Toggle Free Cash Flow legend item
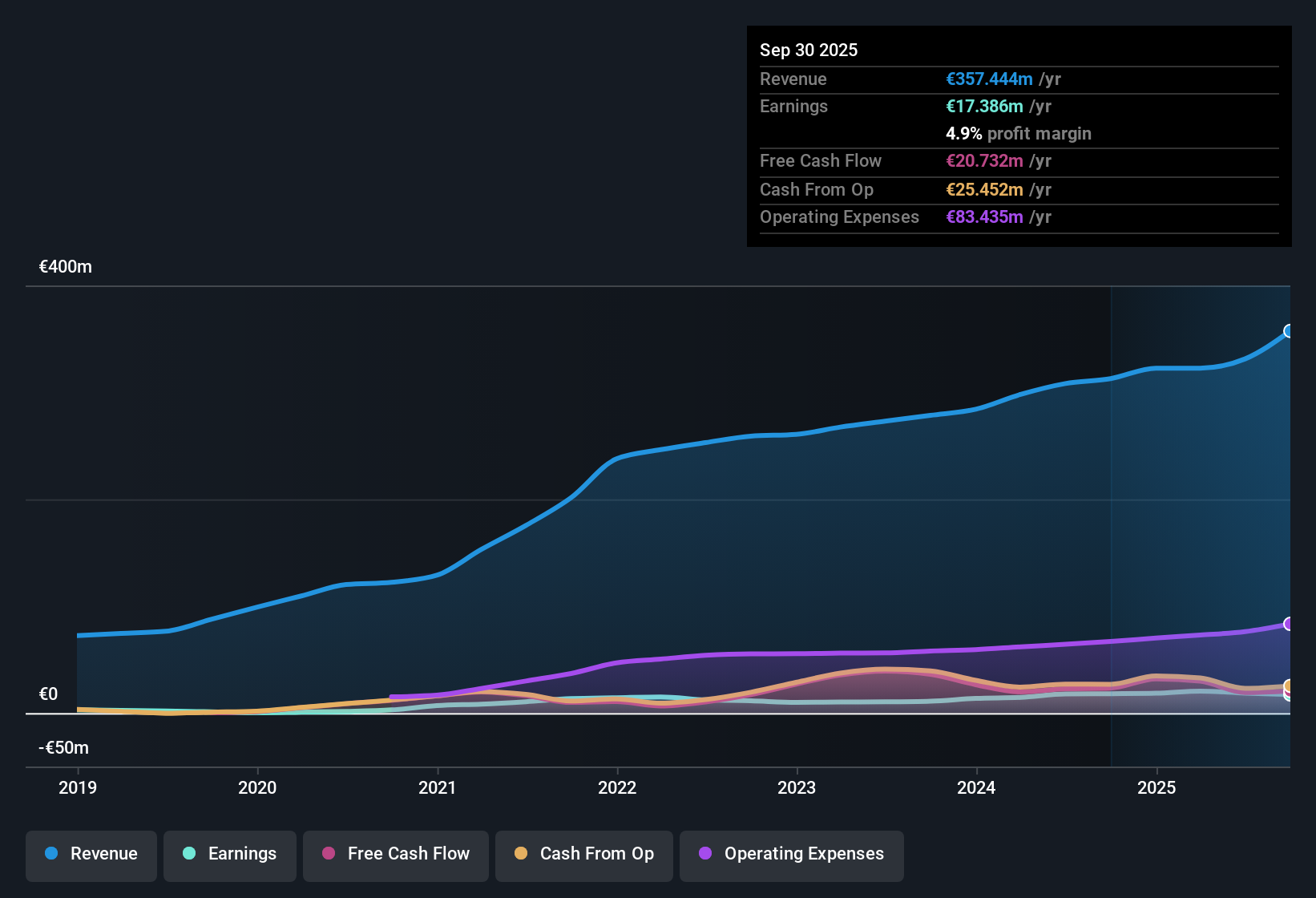The image size is (1316, 898). pos(396,854)
